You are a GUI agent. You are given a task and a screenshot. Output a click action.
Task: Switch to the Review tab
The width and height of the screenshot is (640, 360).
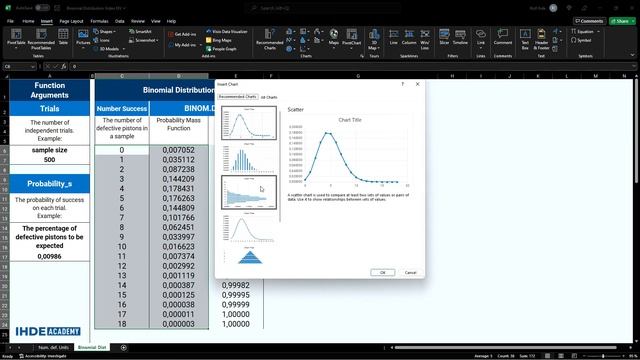coord(138,21)
